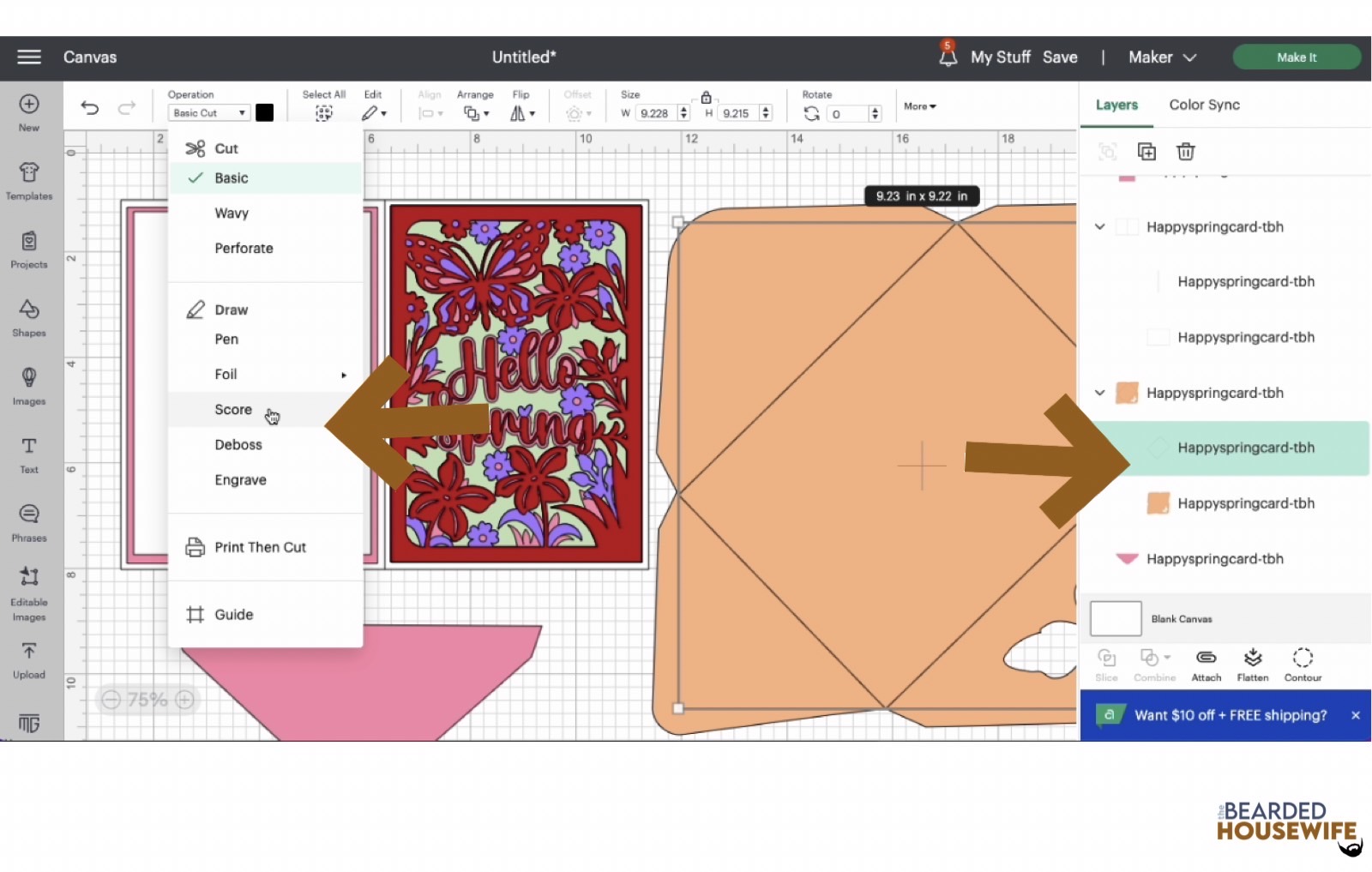Collapse the first Happyspringcard-tbh group

click(x=1100, y=227)
